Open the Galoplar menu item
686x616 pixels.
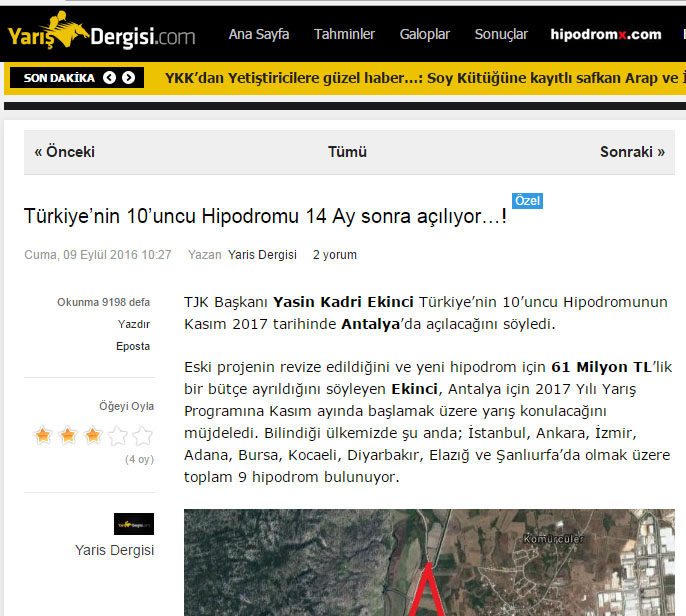pos(424,34)
